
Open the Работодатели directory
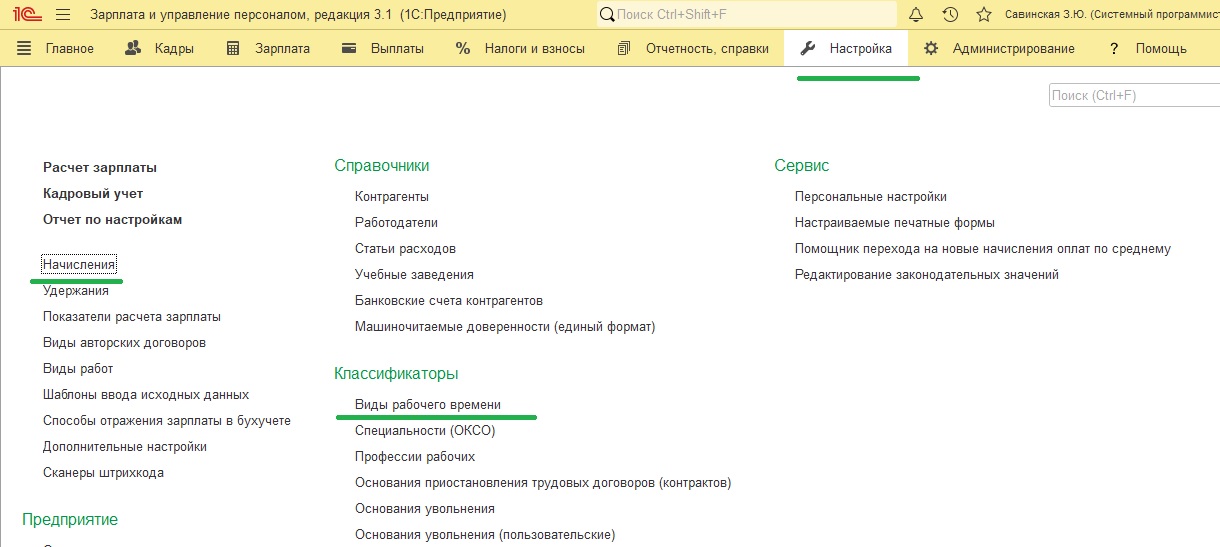(396, 223)
